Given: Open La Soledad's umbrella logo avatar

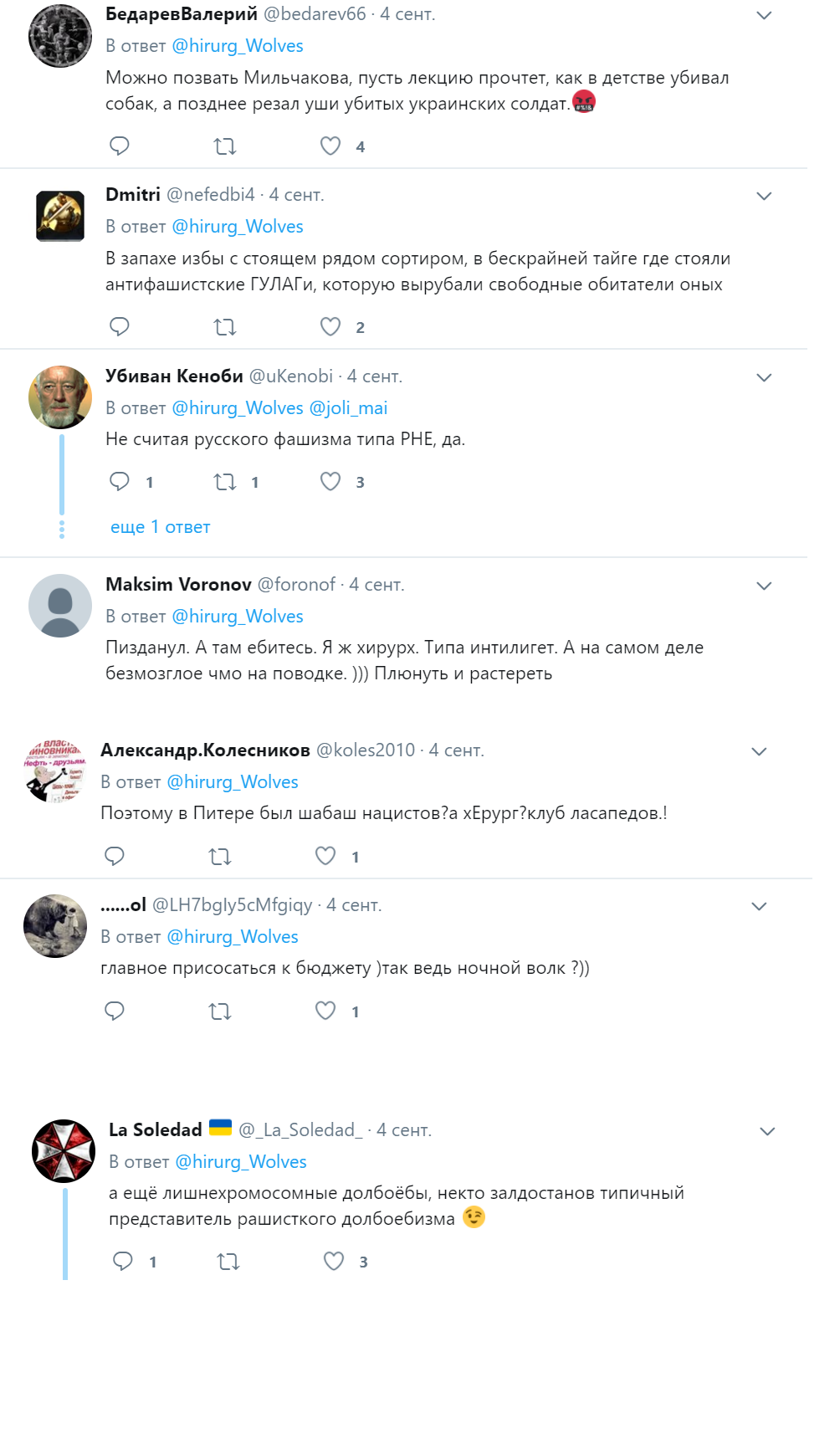Looking at the screenshot, I should click(64, 1151).
